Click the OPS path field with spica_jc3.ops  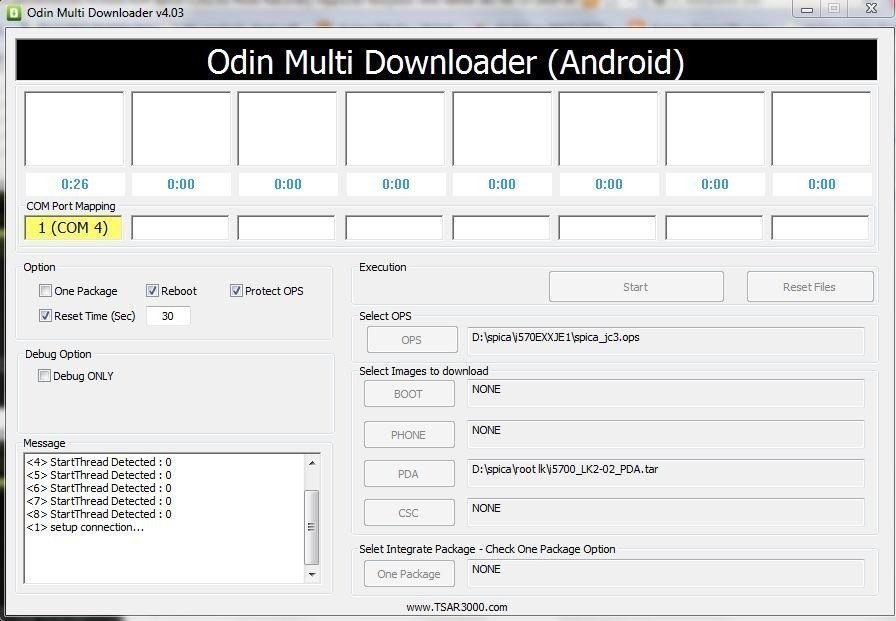[666, 341]
